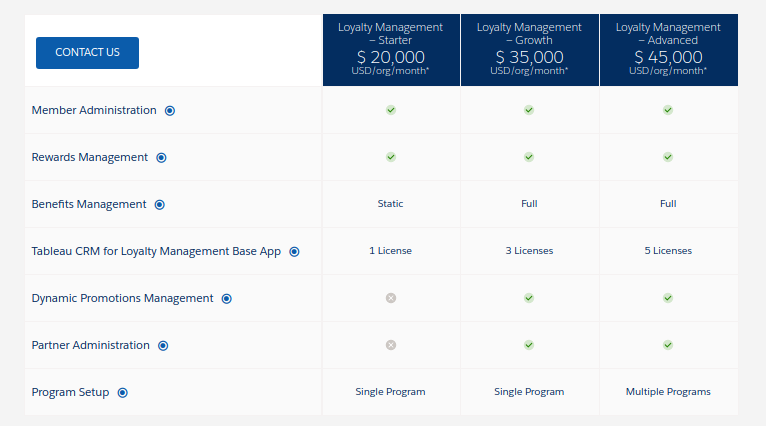Click info icon beside Rewards Management
The height and width of the screenshot is (426, 766).
[161, 158]
